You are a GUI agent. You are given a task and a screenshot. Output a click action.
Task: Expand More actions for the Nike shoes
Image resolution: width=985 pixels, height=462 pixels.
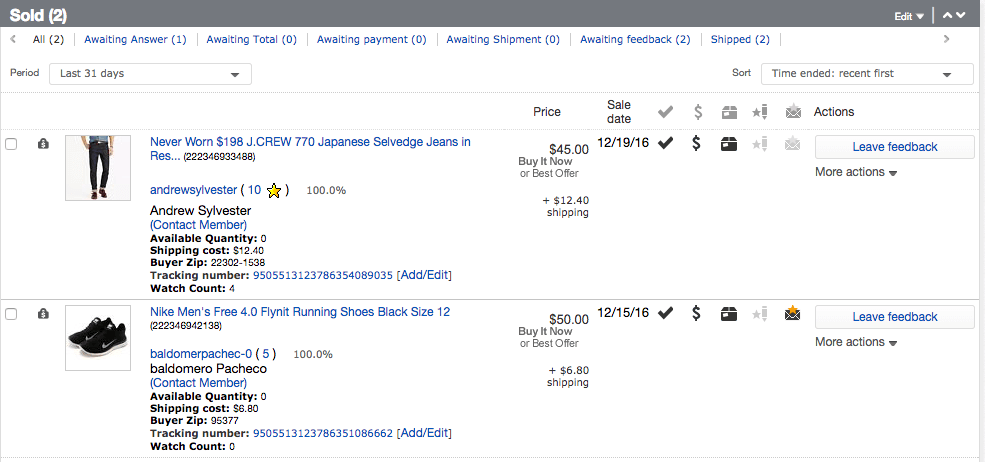(855, 342)
